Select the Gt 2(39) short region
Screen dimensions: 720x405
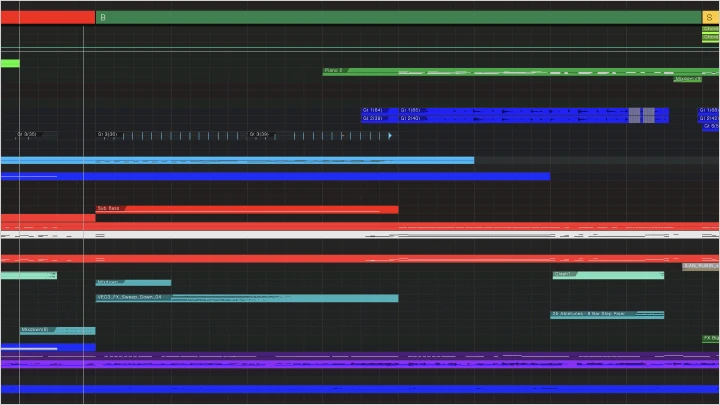pos(379,119)
